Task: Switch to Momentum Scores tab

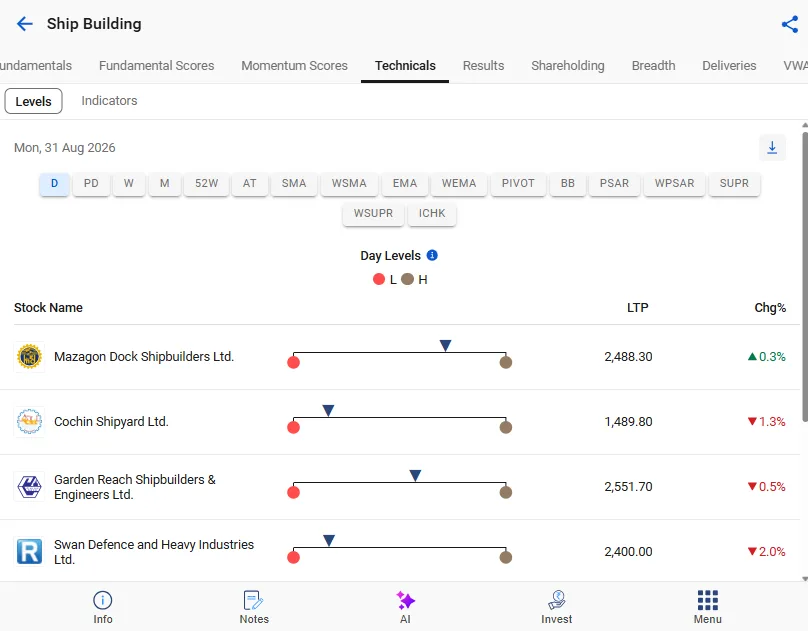Action: pyautogui.click(x=294, y=65)
